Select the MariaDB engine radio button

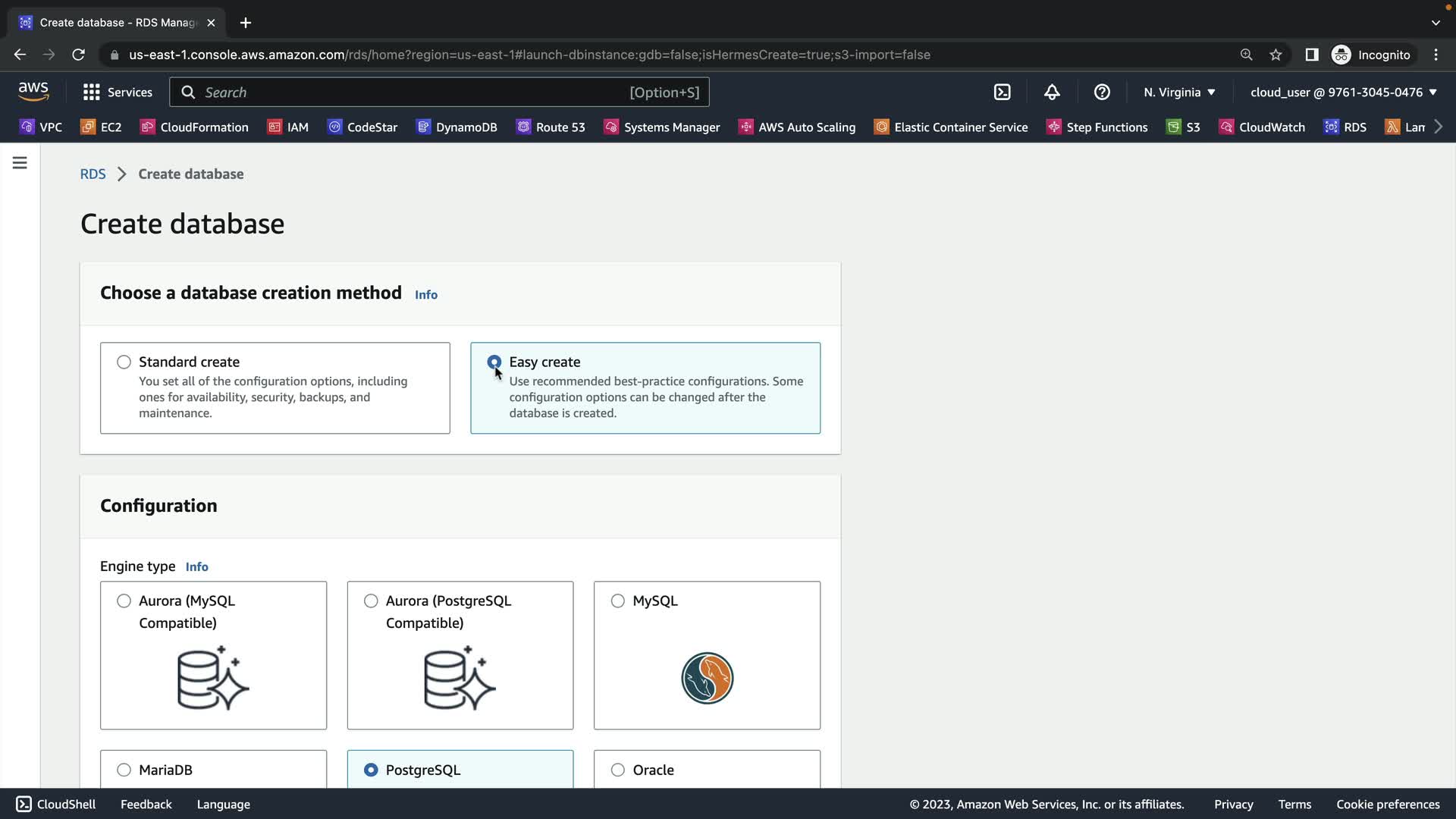(124, 770)
